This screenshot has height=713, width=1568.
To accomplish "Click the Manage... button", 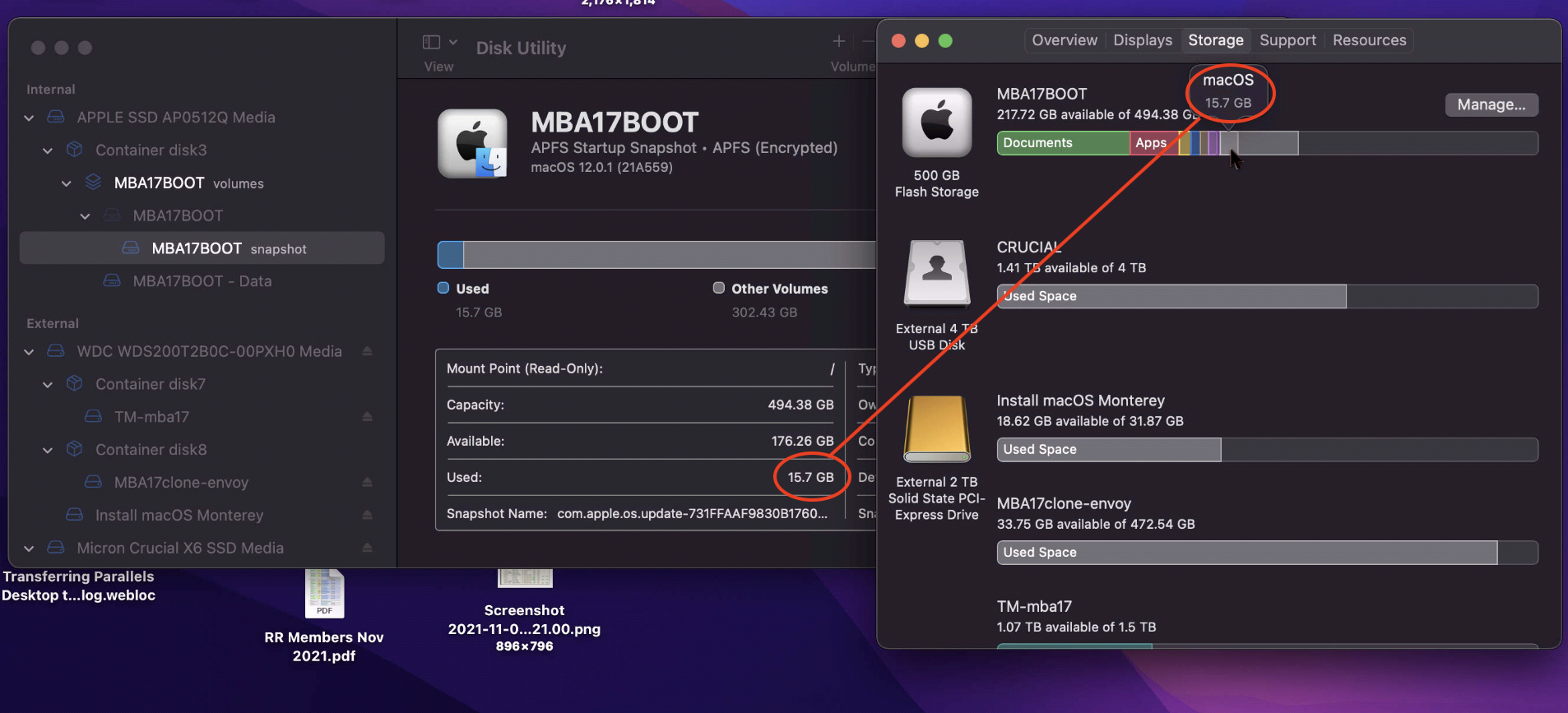I will (1491, 104).
